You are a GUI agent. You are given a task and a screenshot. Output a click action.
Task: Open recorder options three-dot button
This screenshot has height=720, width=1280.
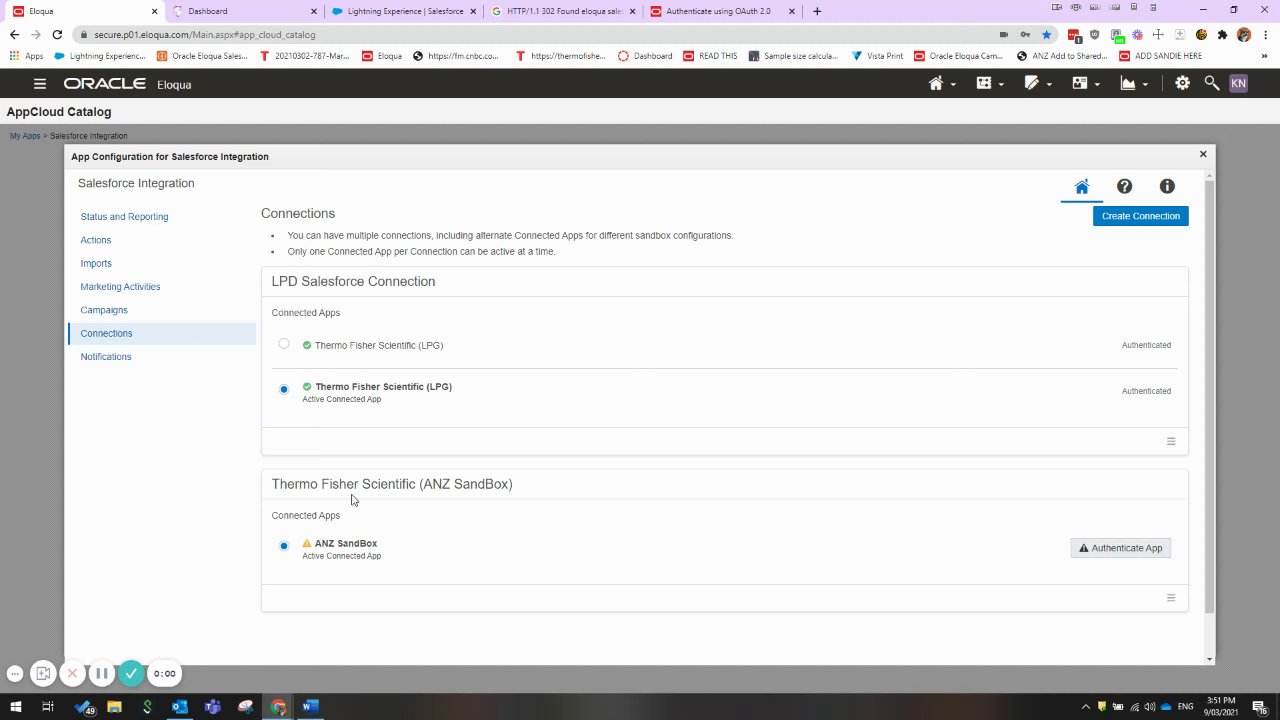pos(14,674)
